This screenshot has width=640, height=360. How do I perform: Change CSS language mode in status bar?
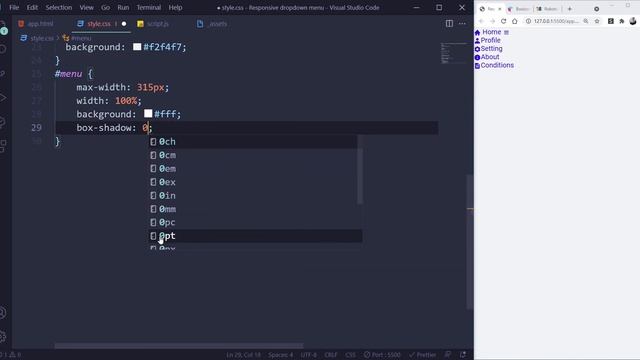click(350, 355)
